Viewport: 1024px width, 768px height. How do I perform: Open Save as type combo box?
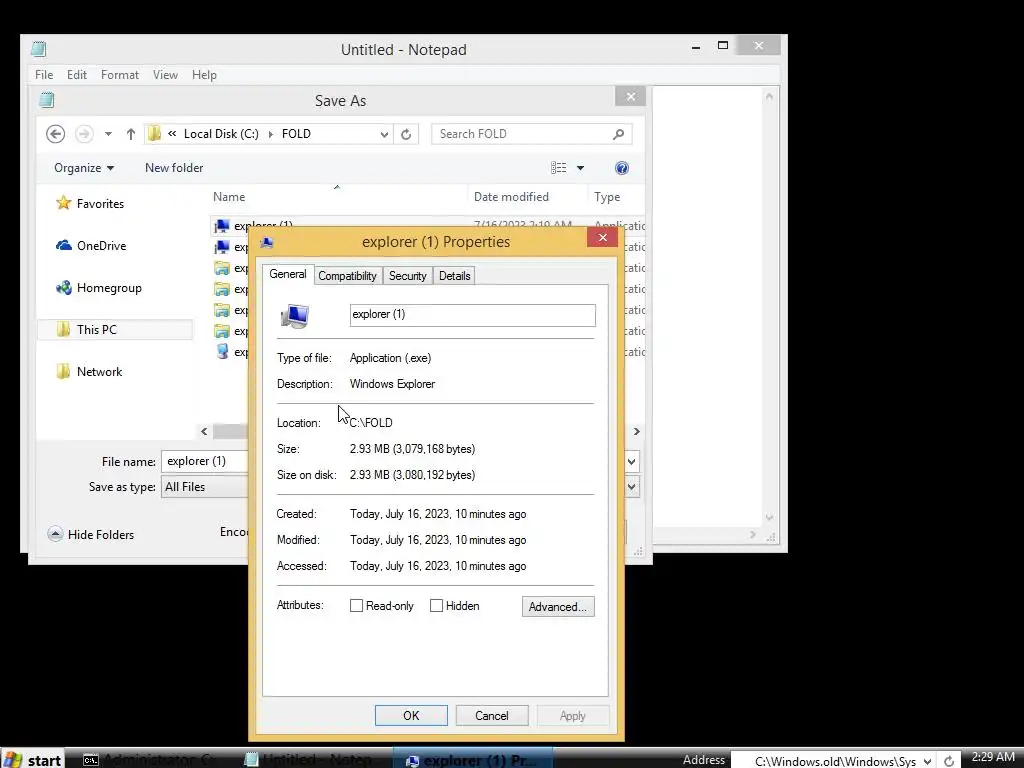pos(204,487)
